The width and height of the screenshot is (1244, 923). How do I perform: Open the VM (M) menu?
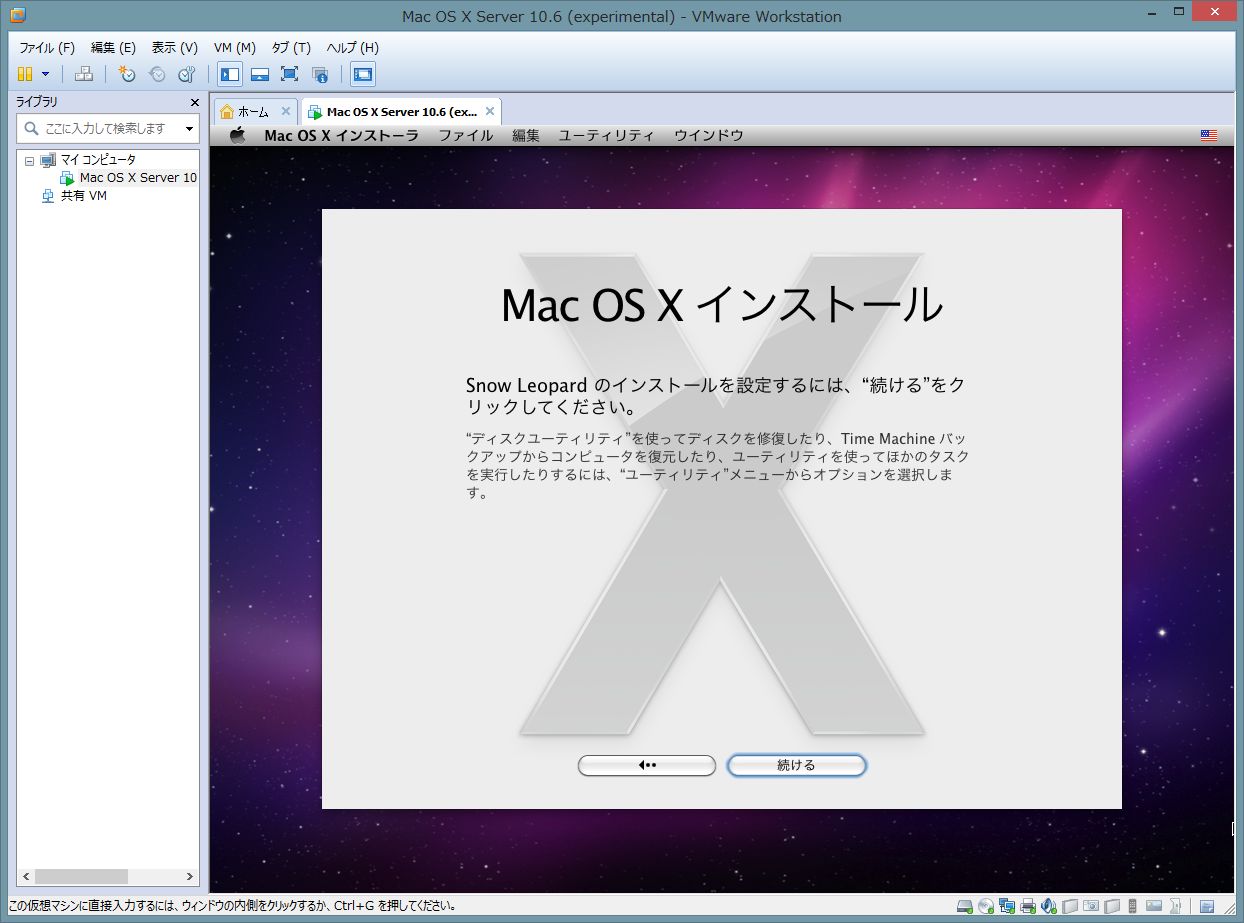point(235,47)
